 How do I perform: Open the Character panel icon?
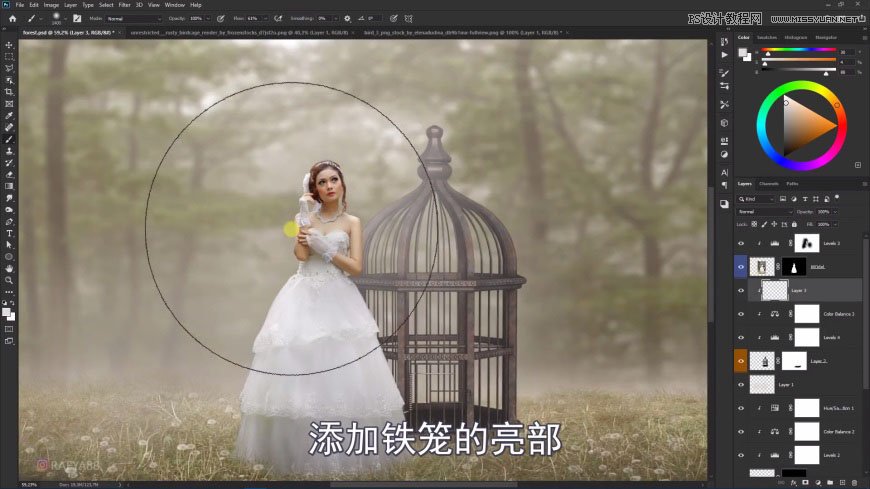click(724, 172)
